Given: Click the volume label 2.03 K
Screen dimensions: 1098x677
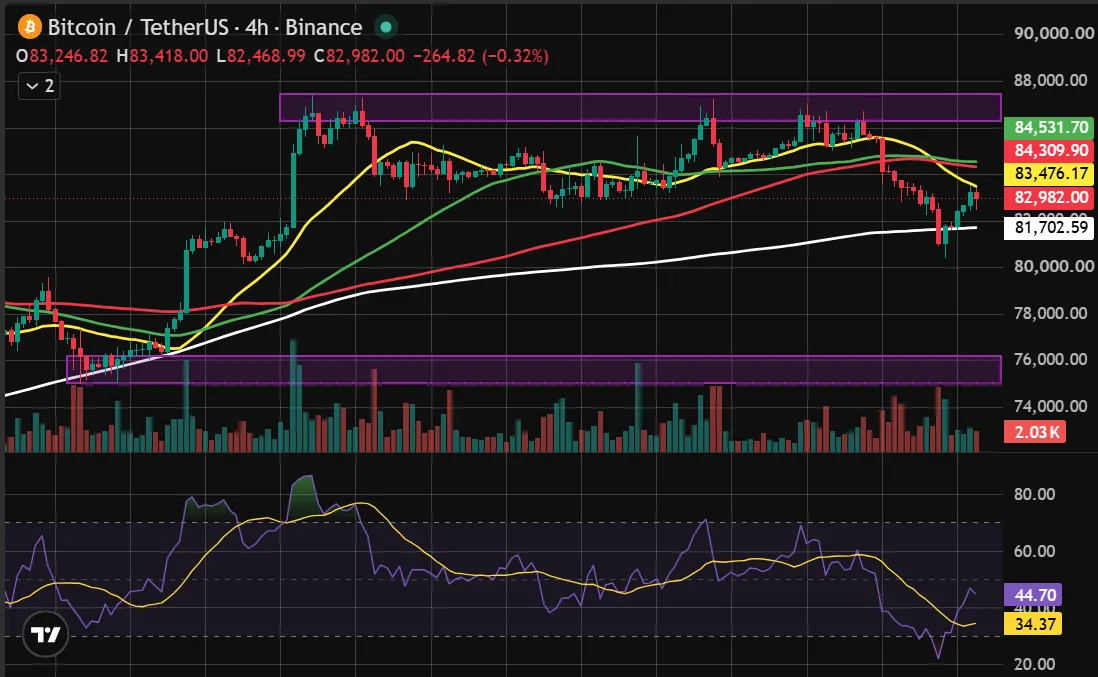Looking at the screenshot, I should (1035, 432).
